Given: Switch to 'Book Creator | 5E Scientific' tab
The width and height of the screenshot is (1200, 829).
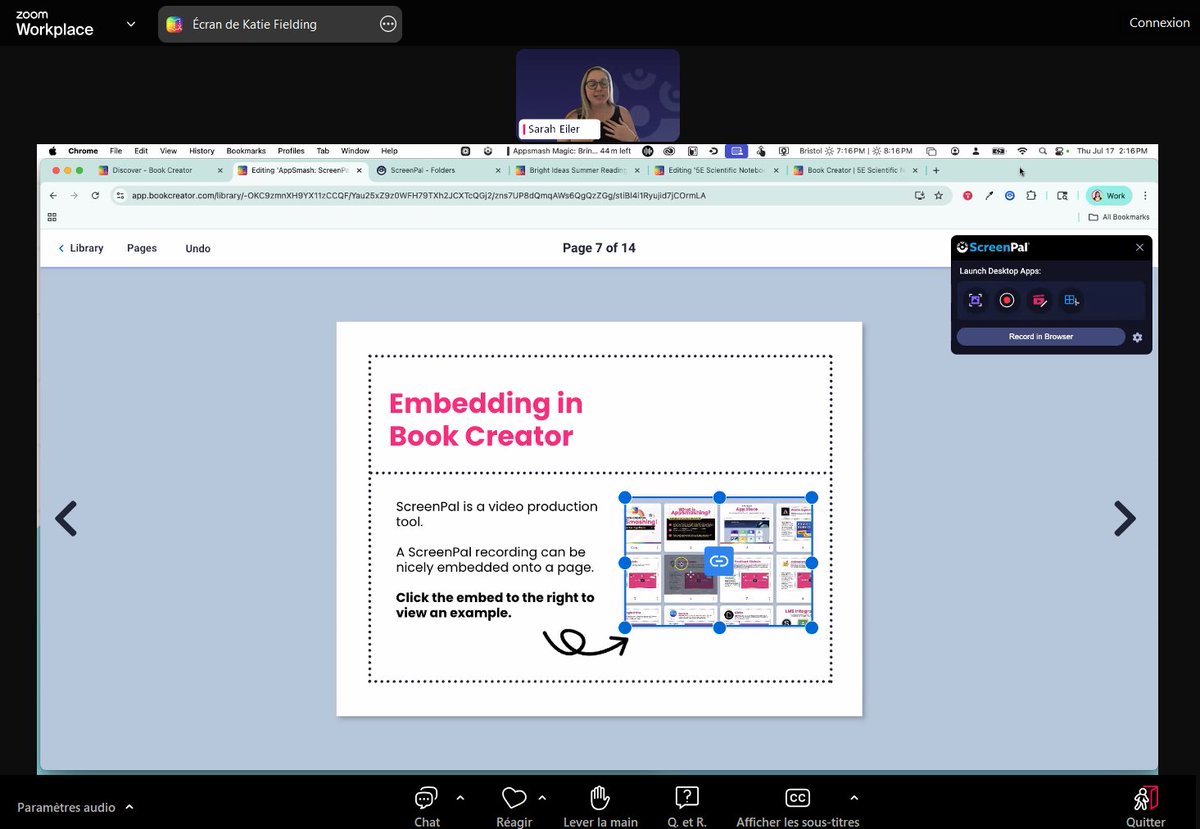Looking at the screenshot, I should pos(853,170).
